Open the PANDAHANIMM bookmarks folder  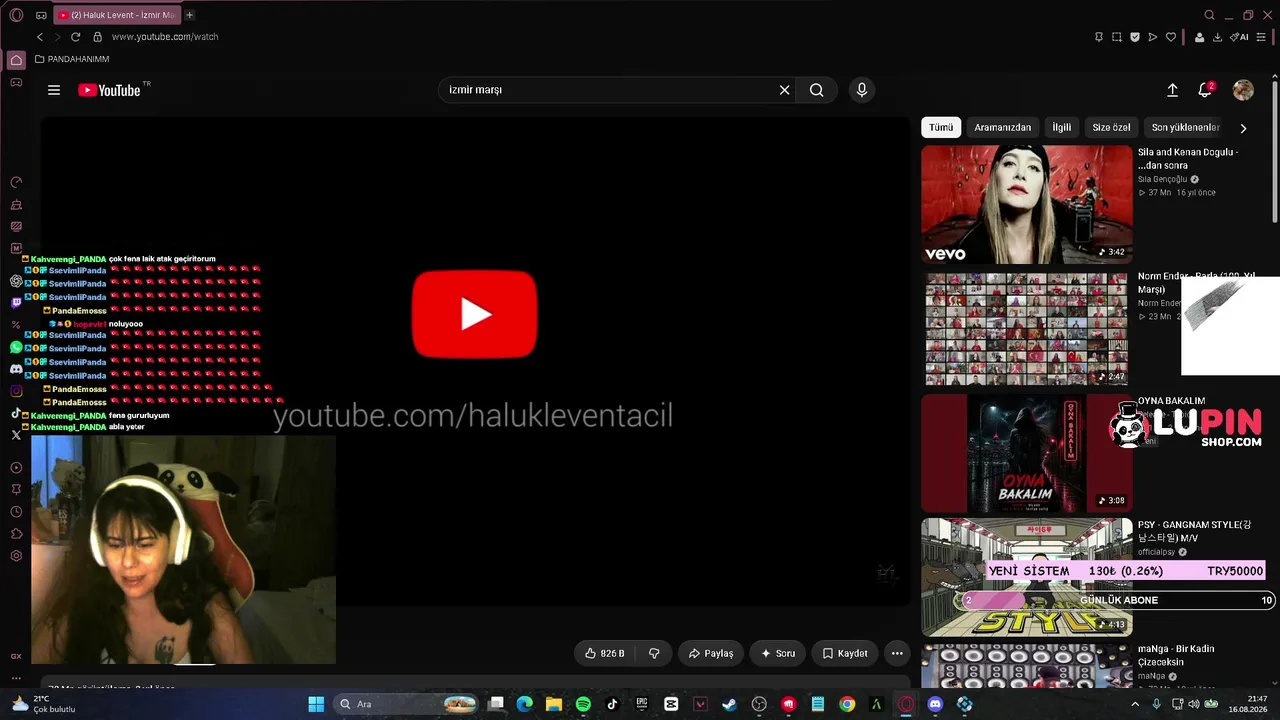(72, 59)
